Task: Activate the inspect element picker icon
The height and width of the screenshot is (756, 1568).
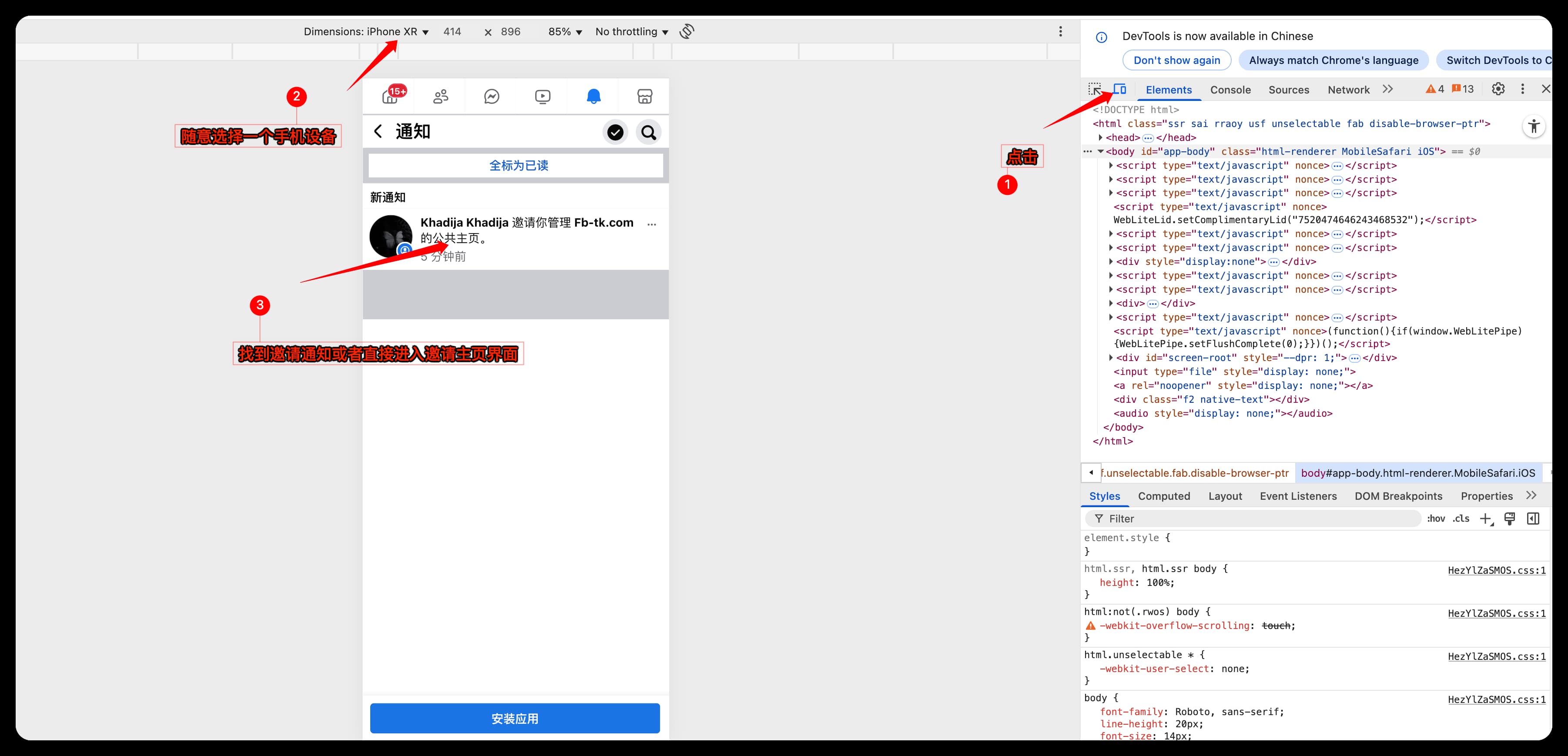Action: (x=1095, y=90)
